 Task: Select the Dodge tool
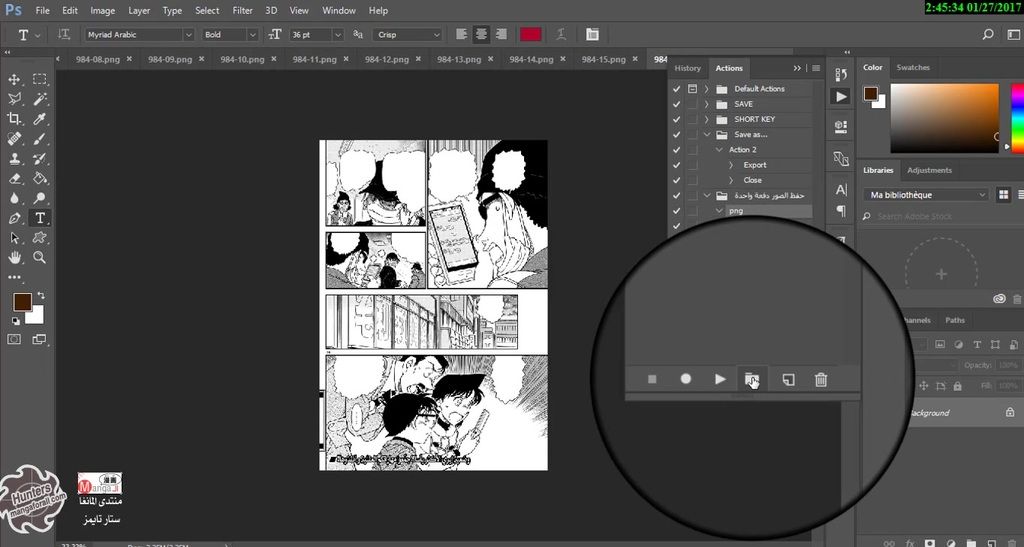click(x=40, y=198)
